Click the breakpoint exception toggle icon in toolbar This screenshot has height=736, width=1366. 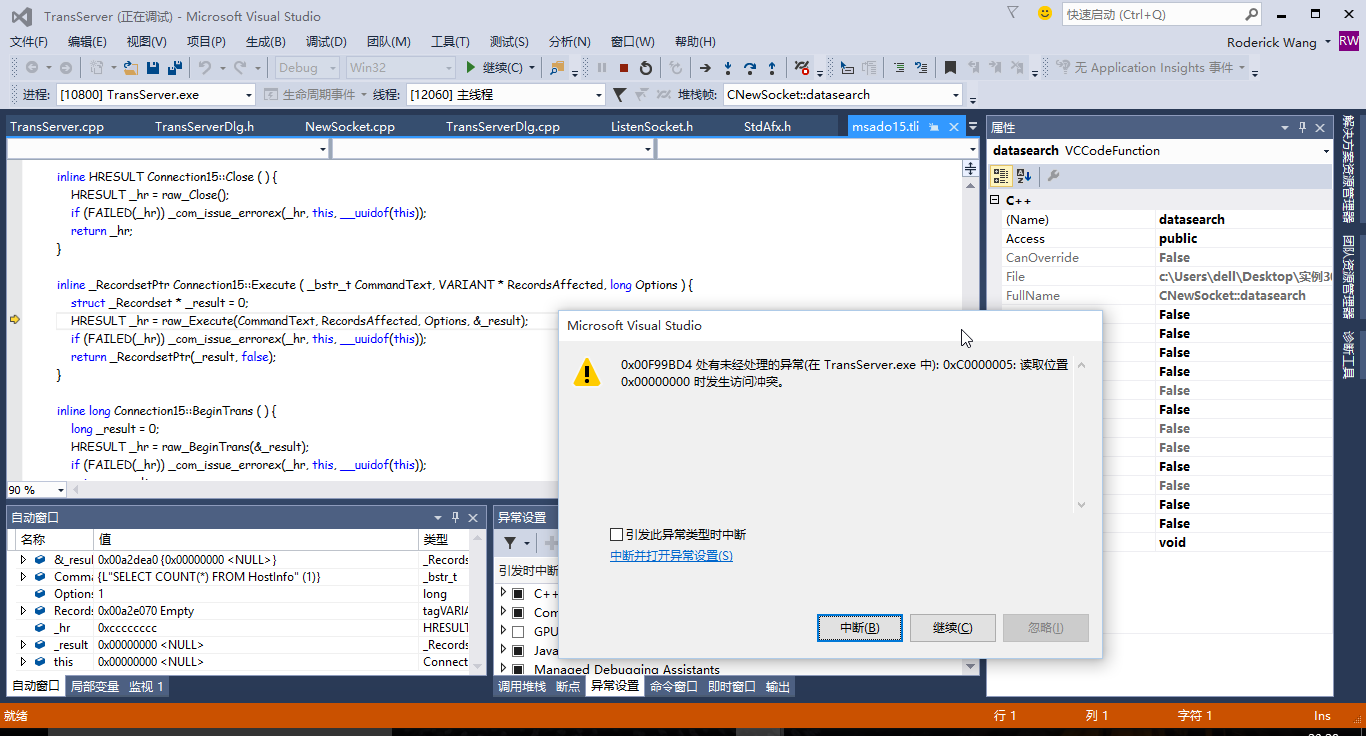point(802,68)
